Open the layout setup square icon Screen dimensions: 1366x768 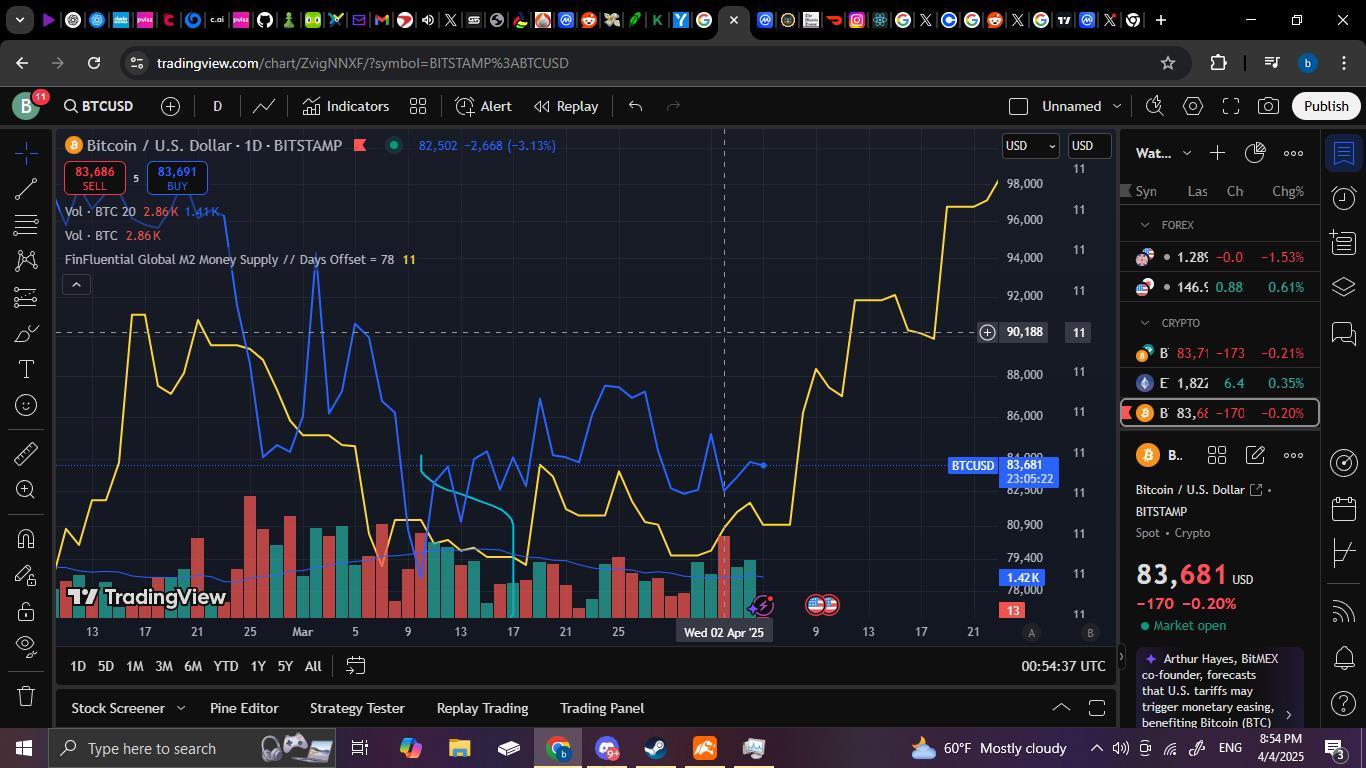pos(1018,106)
